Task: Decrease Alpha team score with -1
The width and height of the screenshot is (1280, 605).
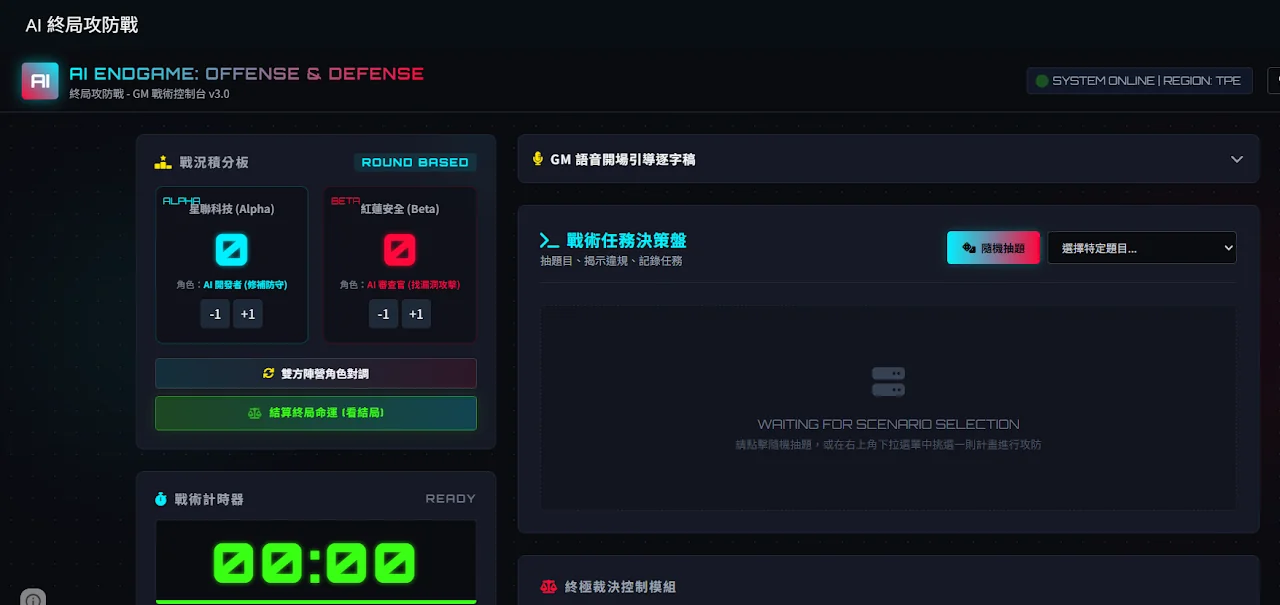Action: 215,314
